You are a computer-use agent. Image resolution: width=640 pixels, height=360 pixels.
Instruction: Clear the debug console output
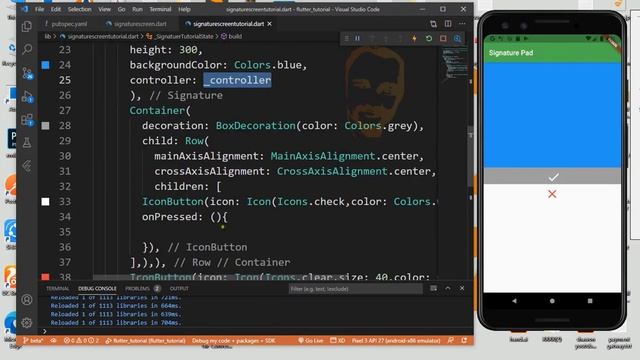click(433, 289)
